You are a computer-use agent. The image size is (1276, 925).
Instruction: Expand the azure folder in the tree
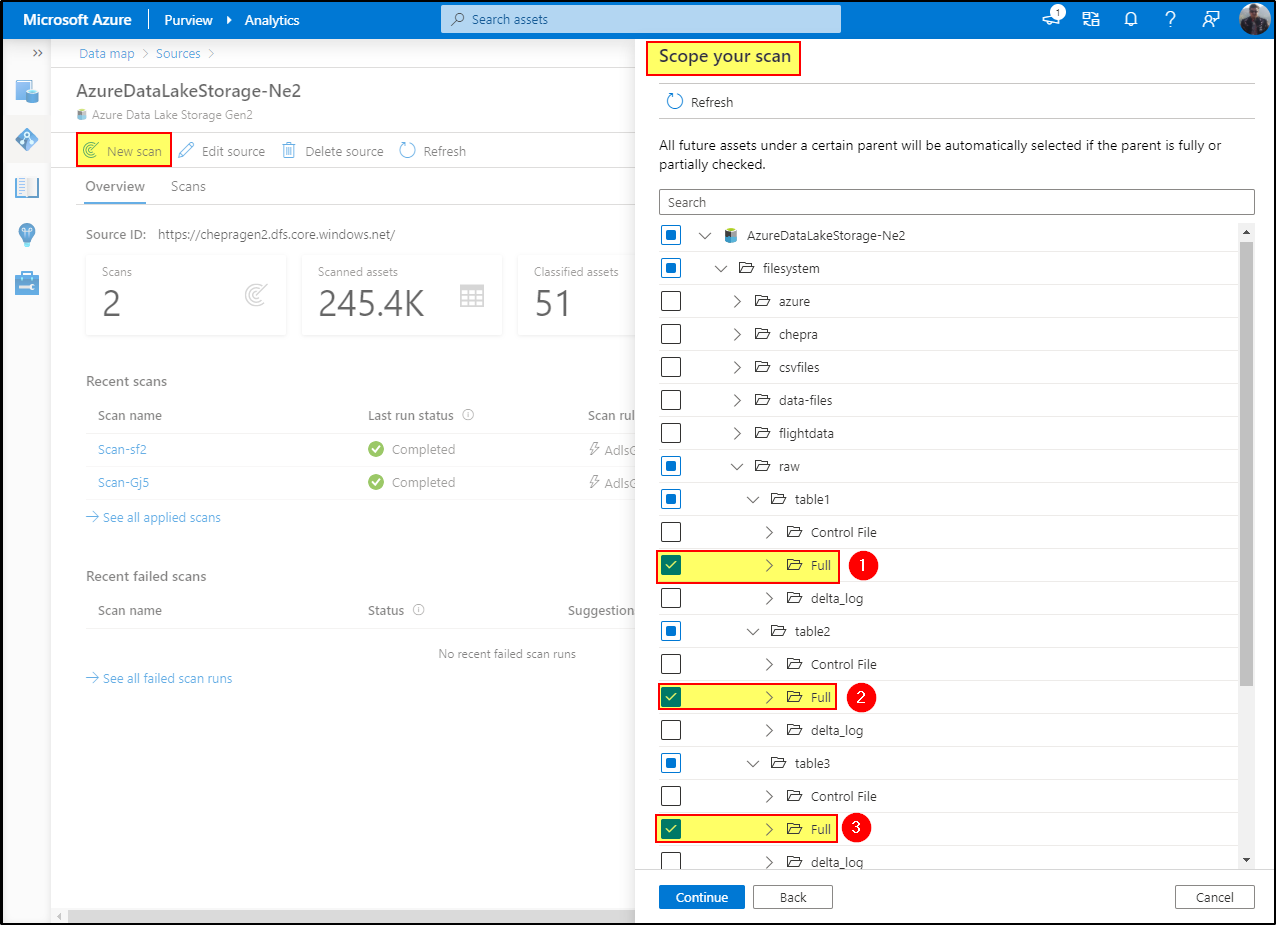point(737,300)
